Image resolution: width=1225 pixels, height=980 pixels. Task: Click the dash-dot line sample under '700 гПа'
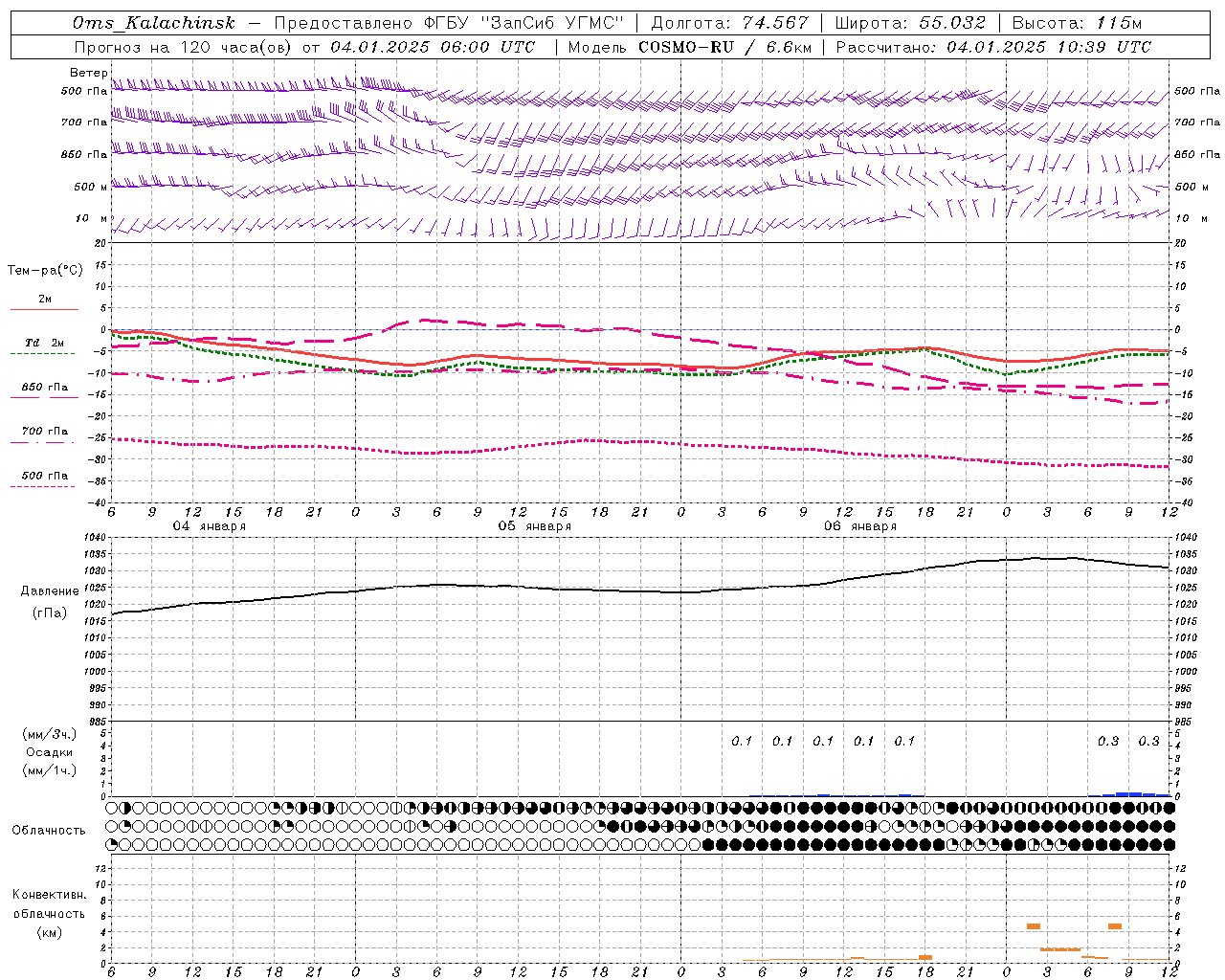click(42, 442)
